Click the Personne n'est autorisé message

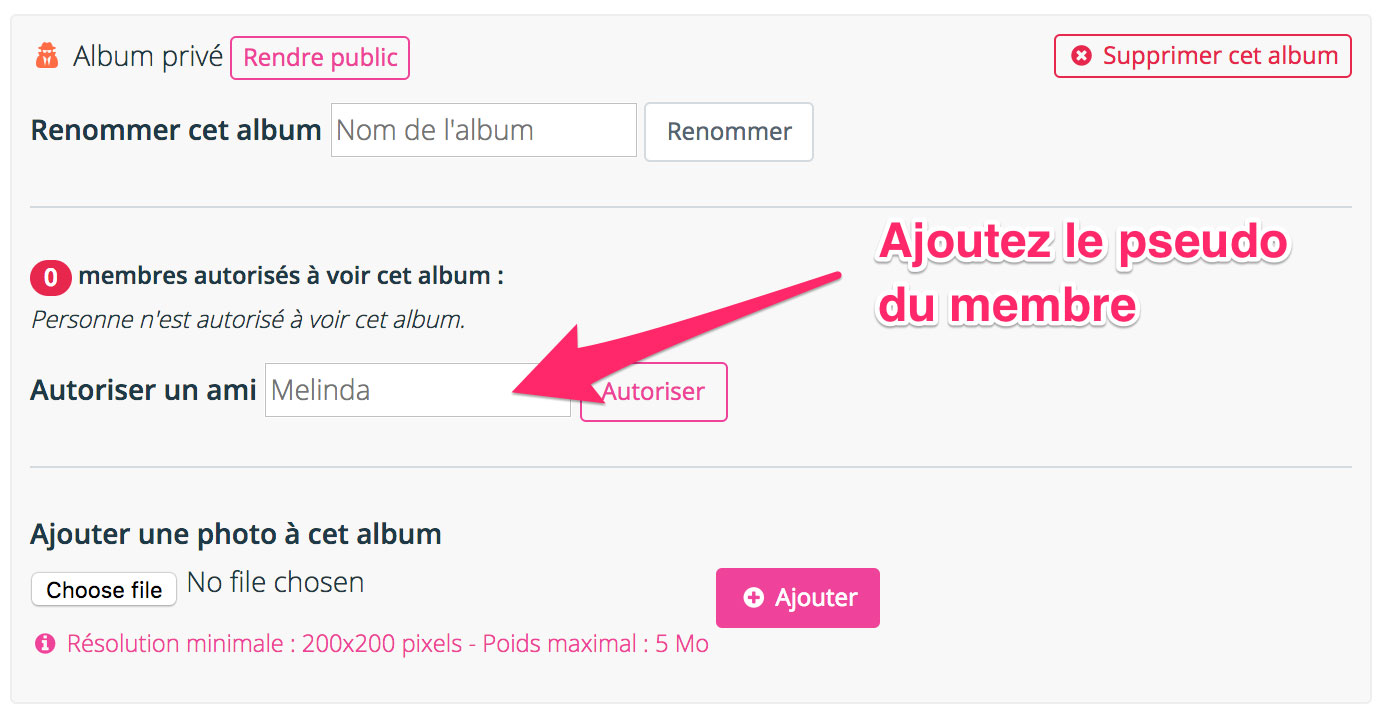tap(248, 320)
